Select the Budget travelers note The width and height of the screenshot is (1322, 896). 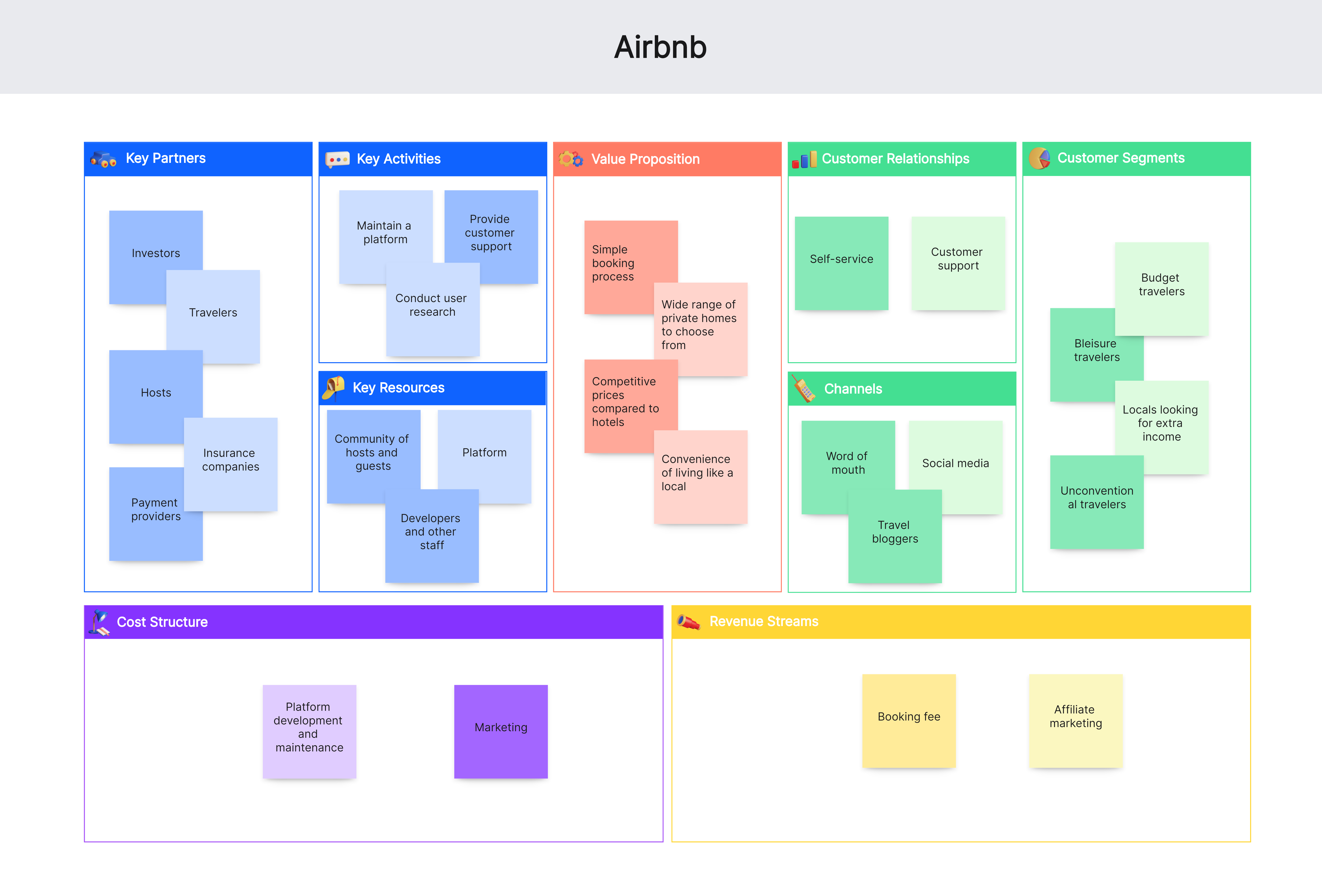click(x=1162, y=289)
